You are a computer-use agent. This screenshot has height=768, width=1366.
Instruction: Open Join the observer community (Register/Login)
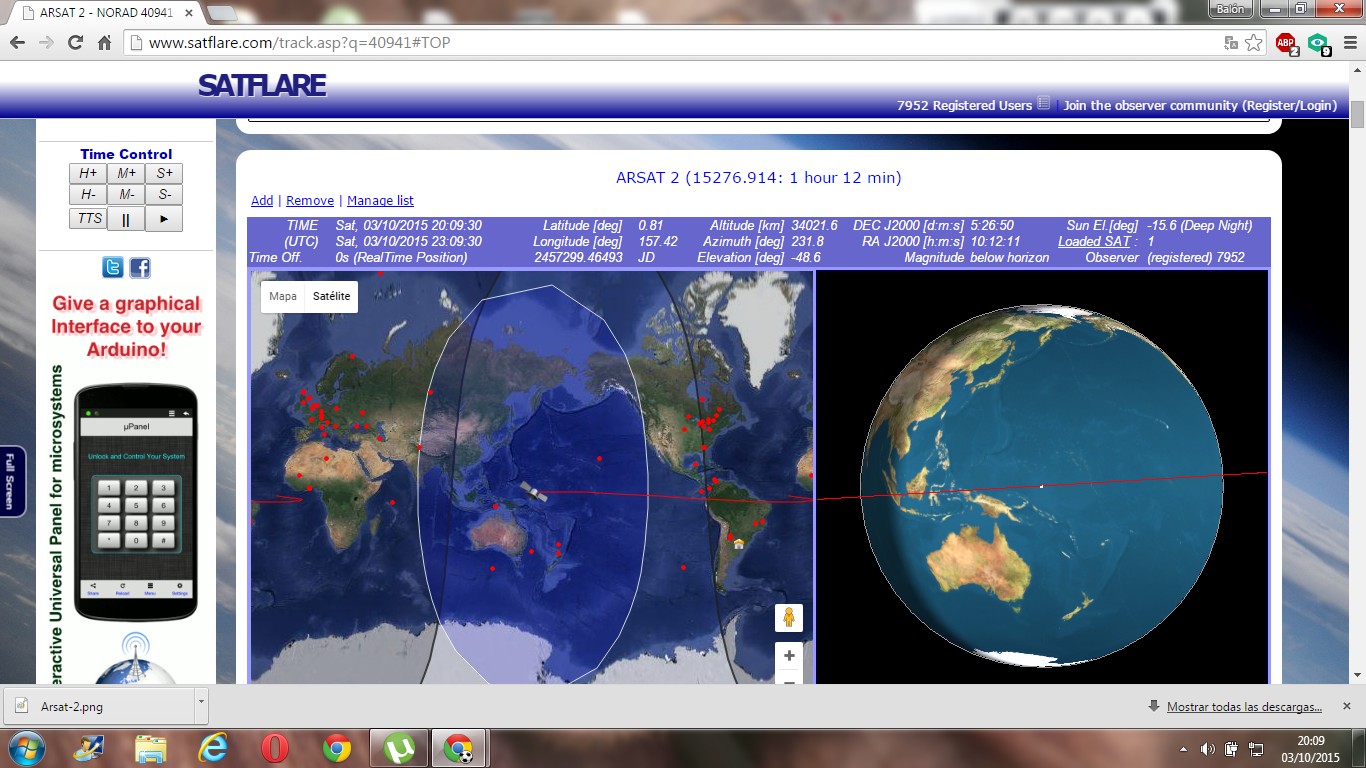(x=1200, y=105)
